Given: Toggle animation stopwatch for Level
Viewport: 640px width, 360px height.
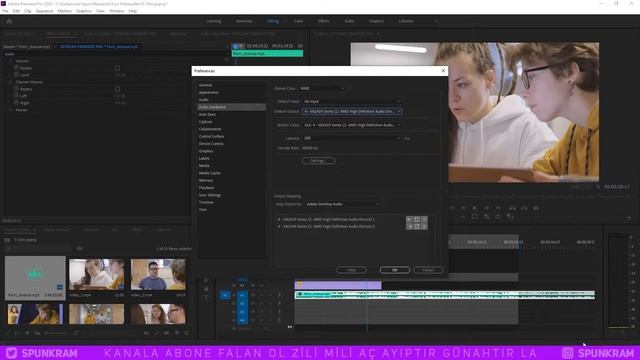Looking at the screenshot, I should pos(16,75).
